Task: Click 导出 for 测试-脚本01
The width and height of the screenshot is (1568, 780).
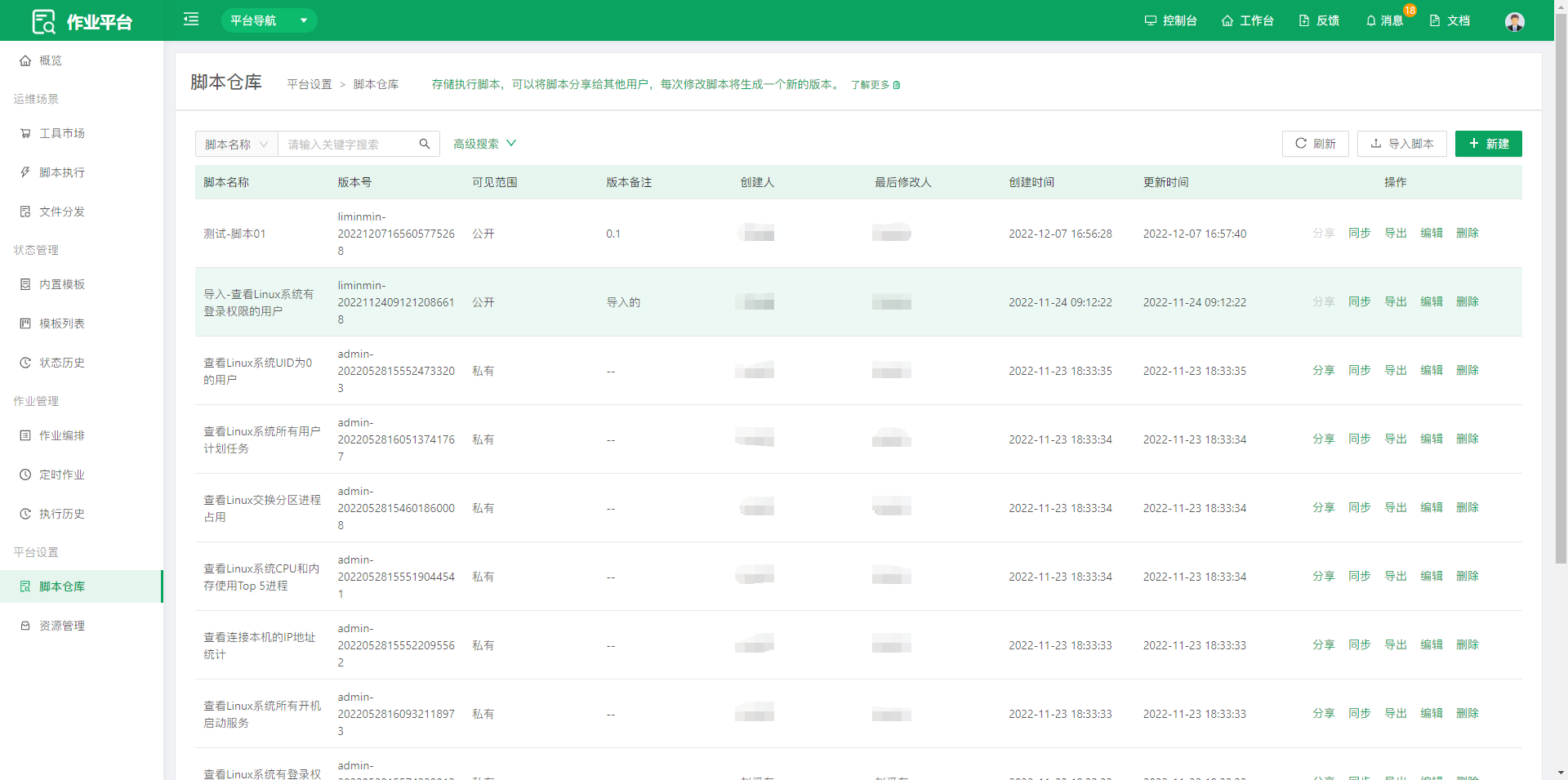Action: click(1396, 233)
